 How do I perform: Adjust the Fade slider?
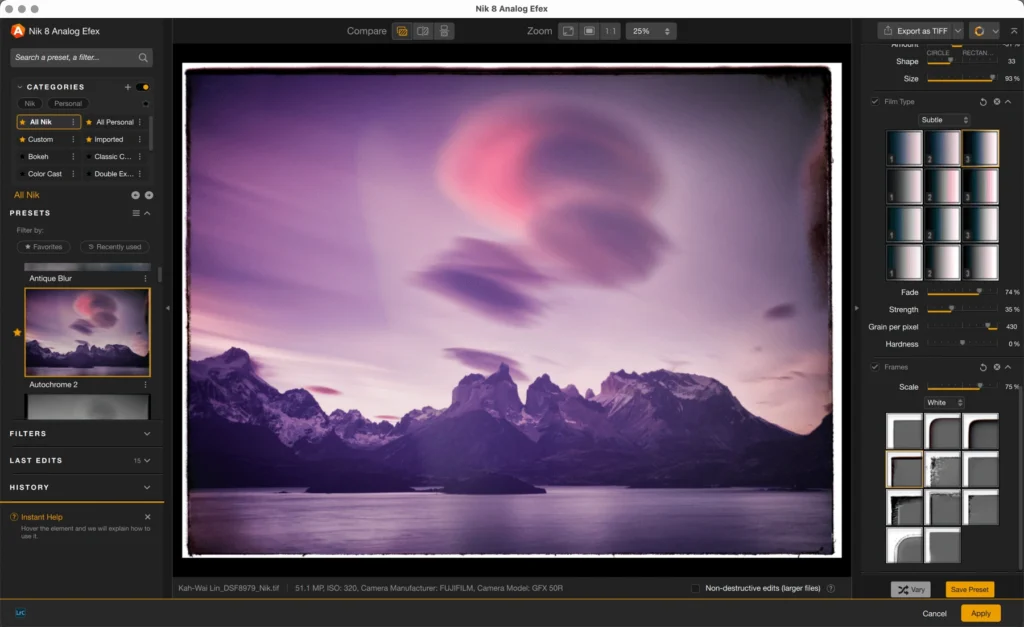coord(979,292)
